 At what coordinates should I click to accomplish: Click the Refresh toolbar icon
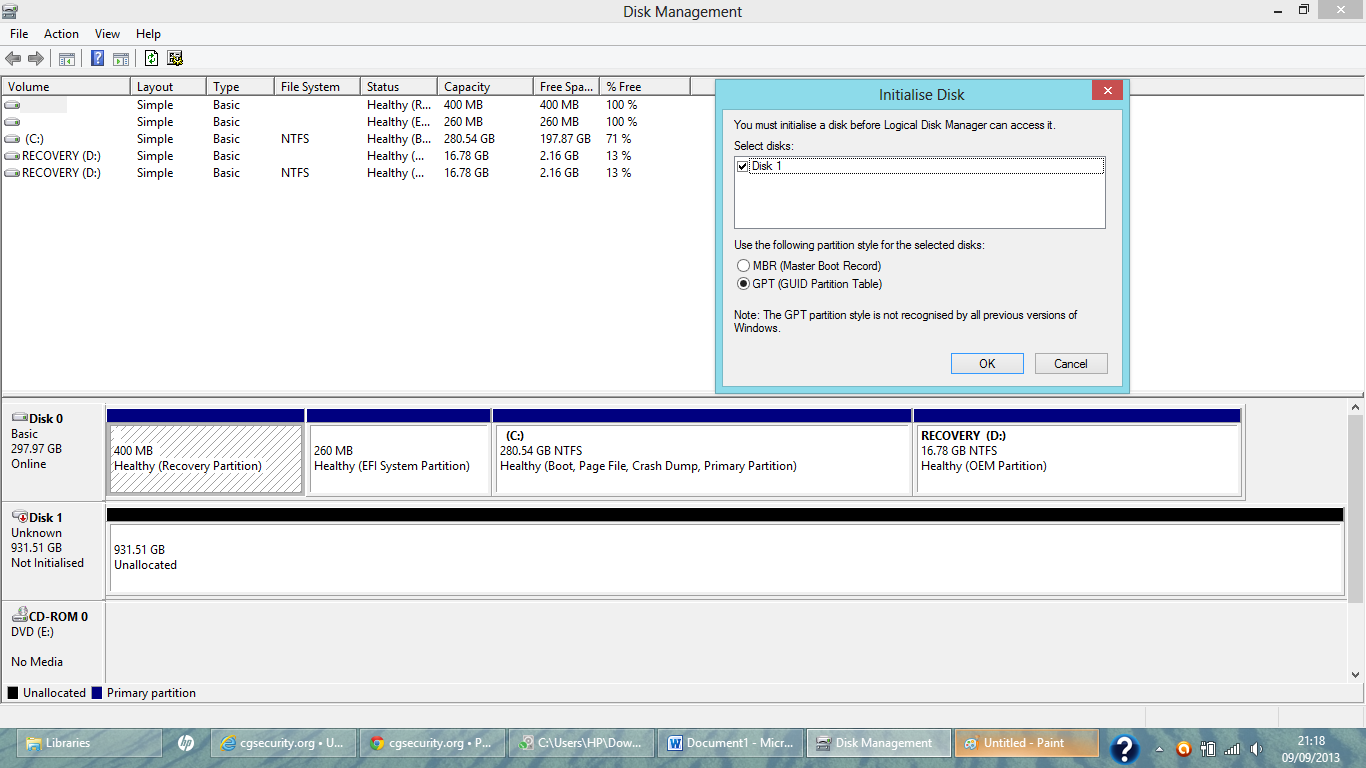(x=152, y=59)
